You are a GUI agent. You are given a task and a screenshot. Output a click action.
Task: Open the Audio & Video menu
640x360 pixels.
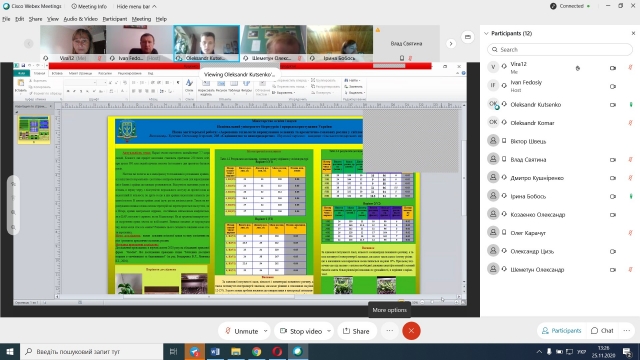80,19
